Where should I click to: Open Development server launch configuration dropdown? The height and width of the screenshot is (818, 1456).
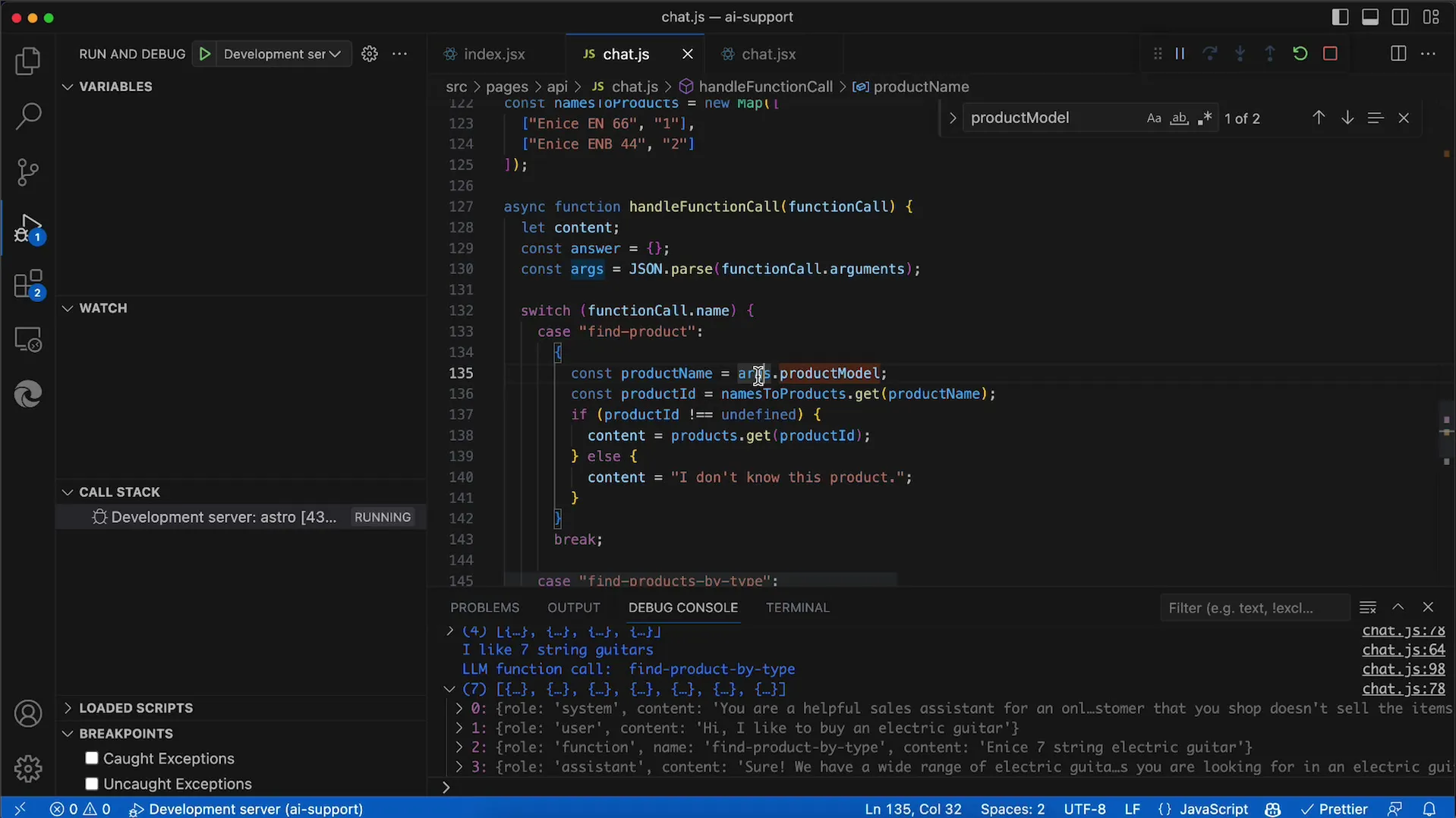[282, 54]
